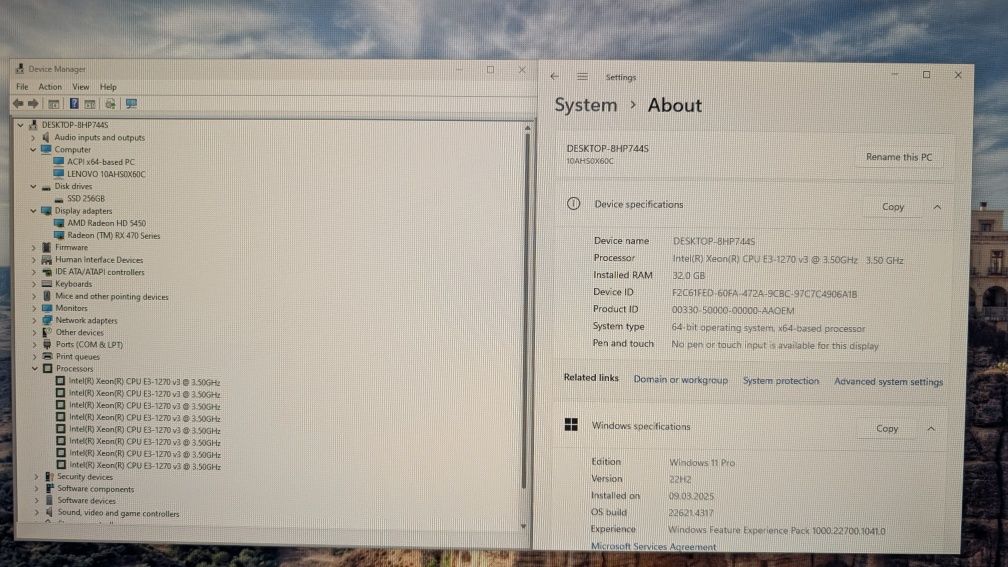The width and height of the screenshot is (1008, 567).
Task: Click the Forward arrow in Device Manager toolbar
Action: 33,104
